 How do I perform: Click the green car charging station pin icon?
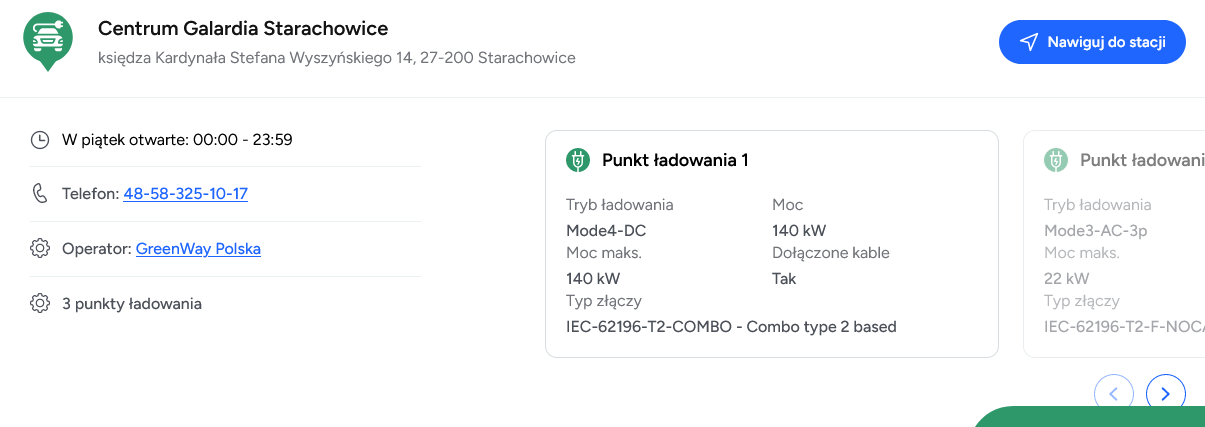pyautogui.click(x=47, y=42)
